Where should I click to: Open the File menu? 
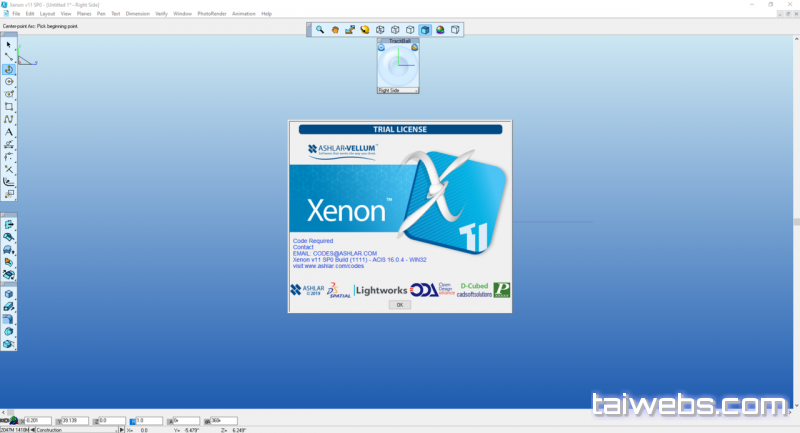16,14
